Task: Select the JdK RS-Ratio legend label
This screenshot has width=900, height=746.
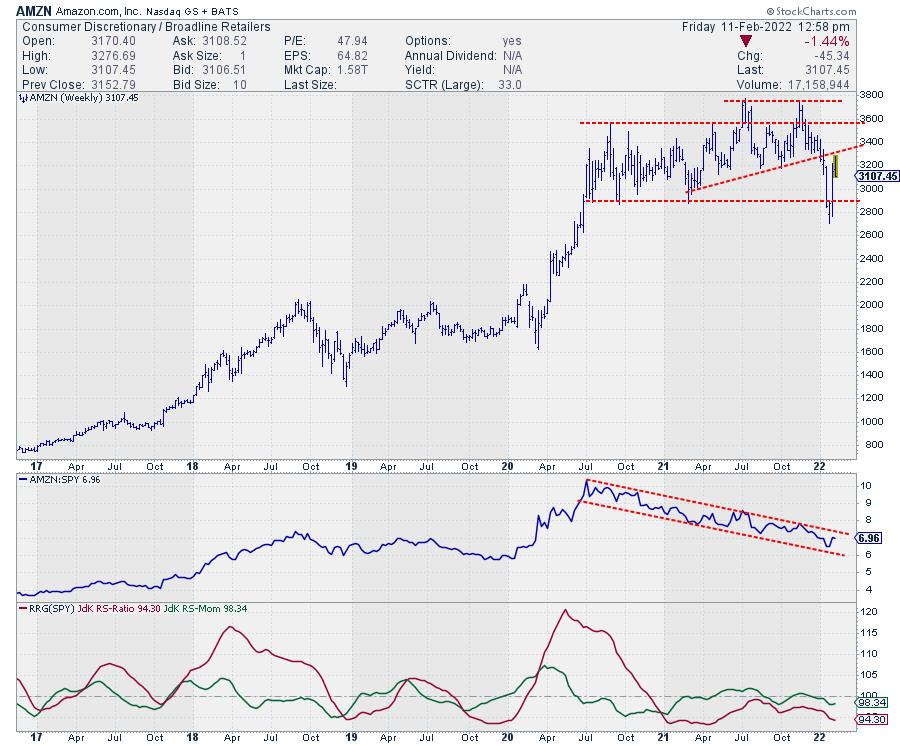Action: [106, 607]
